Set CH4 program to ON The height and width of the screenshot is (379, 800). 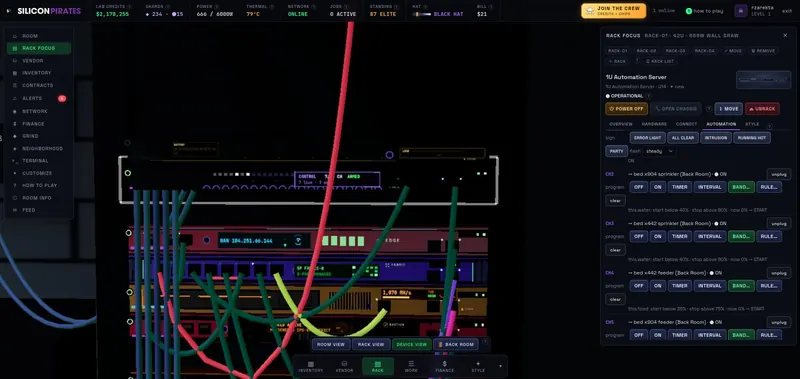tap(658, 286)
